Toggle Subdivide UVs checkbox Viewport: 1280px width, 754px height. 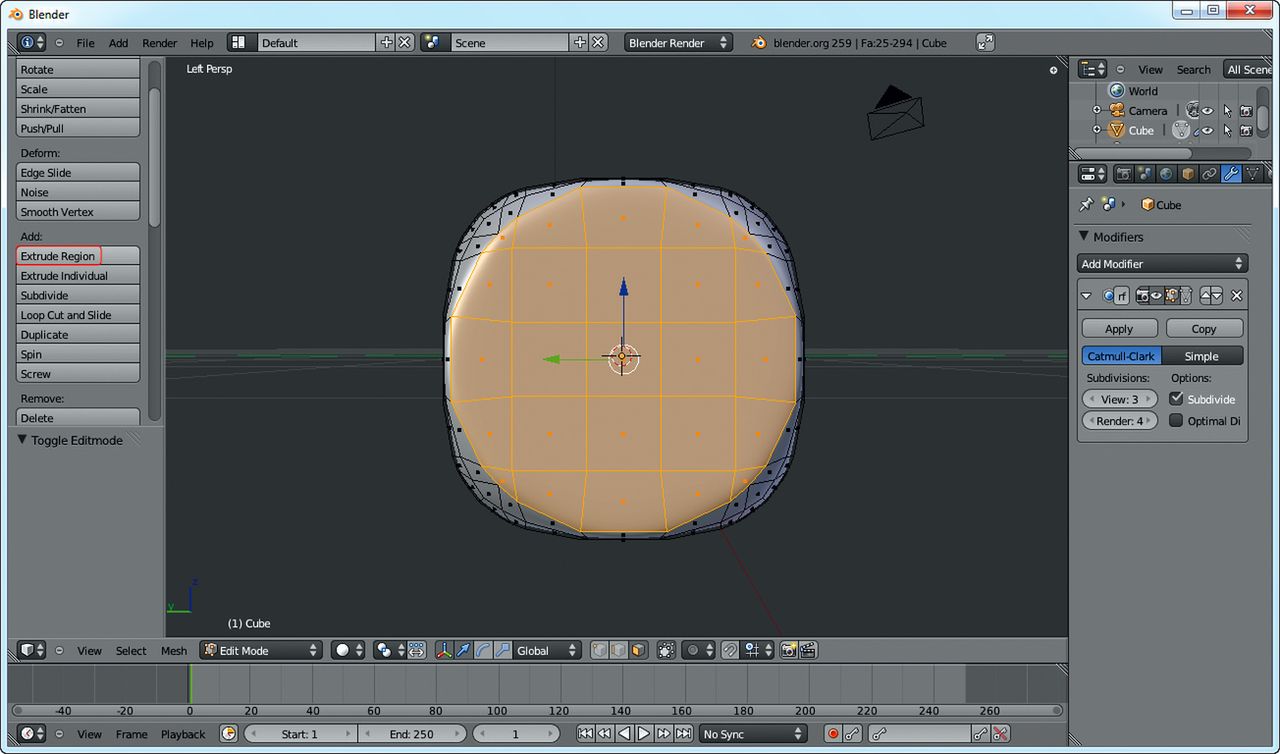pyautogui.click(x=1176, y=399)
